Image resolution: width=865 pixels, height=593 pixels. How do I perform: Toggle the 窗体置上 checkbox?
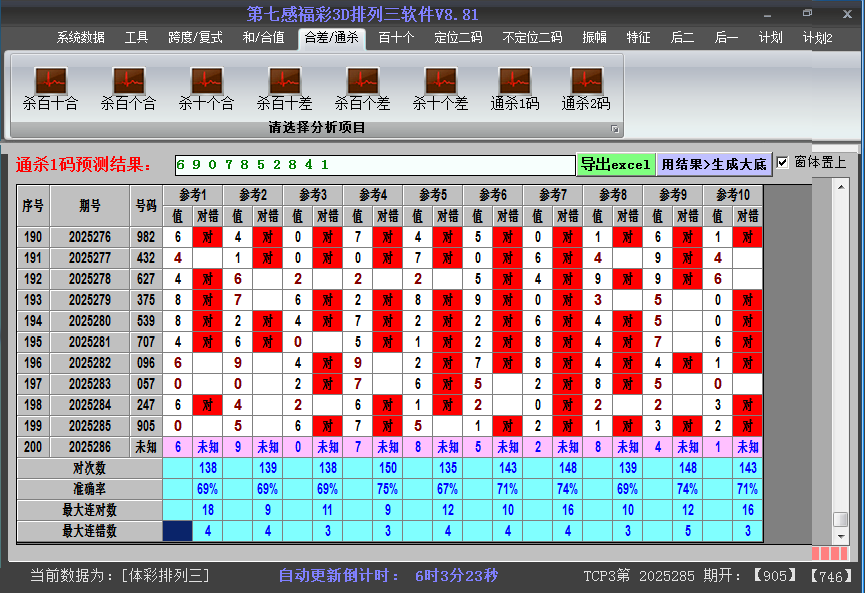(x=783, y=163)
